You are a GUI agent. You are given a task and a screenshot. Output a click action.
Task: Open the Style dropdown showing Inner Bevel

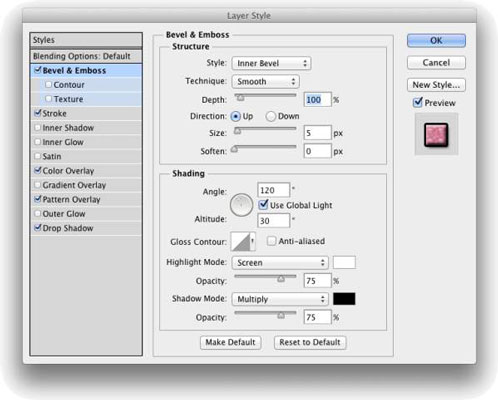tap(271, 63)
